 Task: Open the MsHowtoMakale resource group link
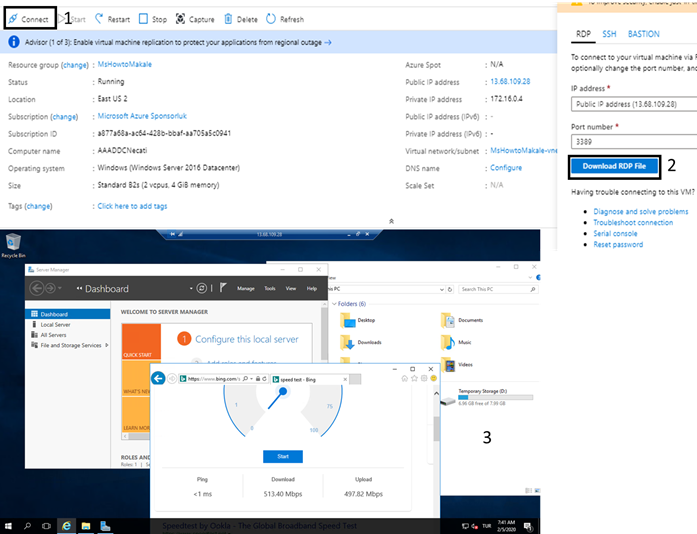(x=124, y=64)
